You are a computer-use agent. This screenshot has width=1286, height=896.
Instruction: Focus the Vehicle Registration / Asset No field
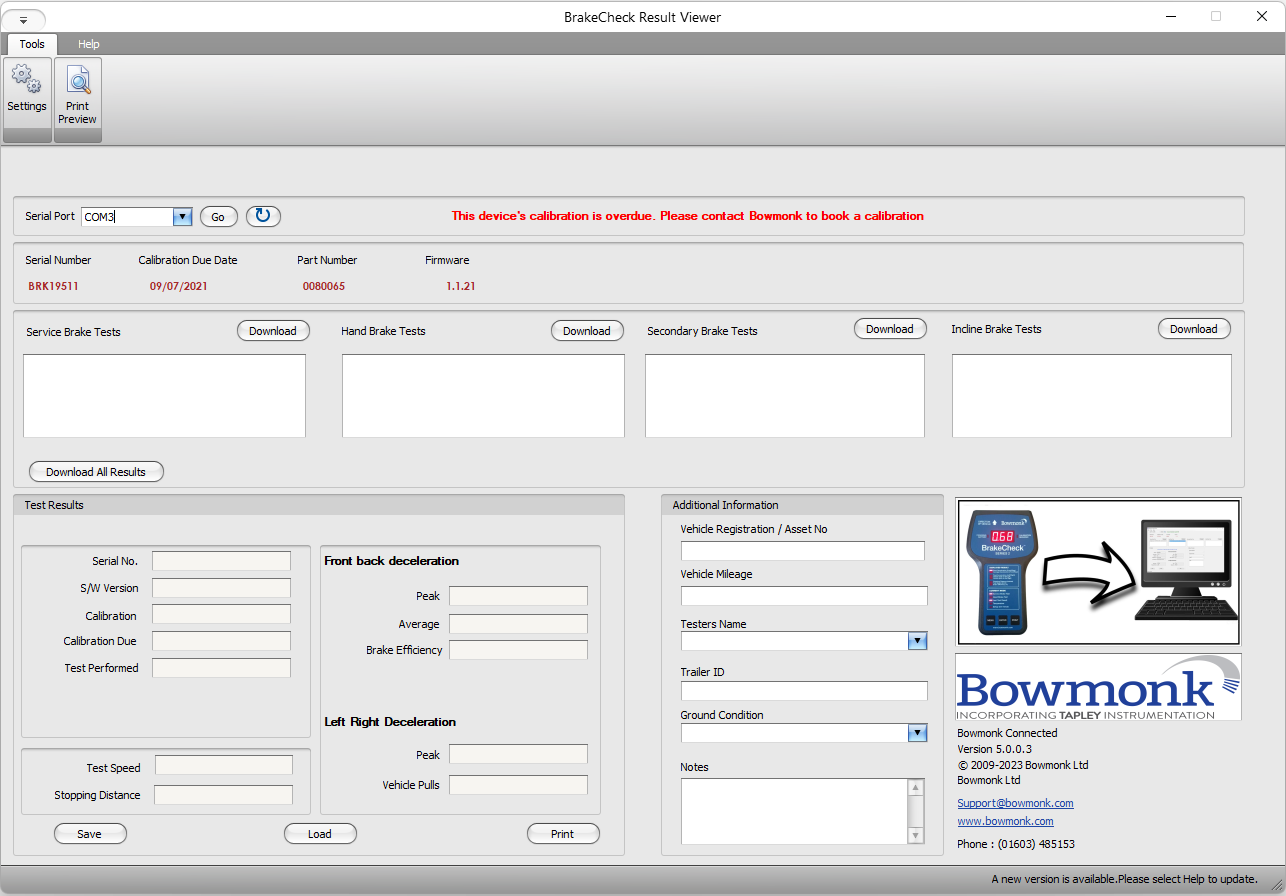coord(803,551)
